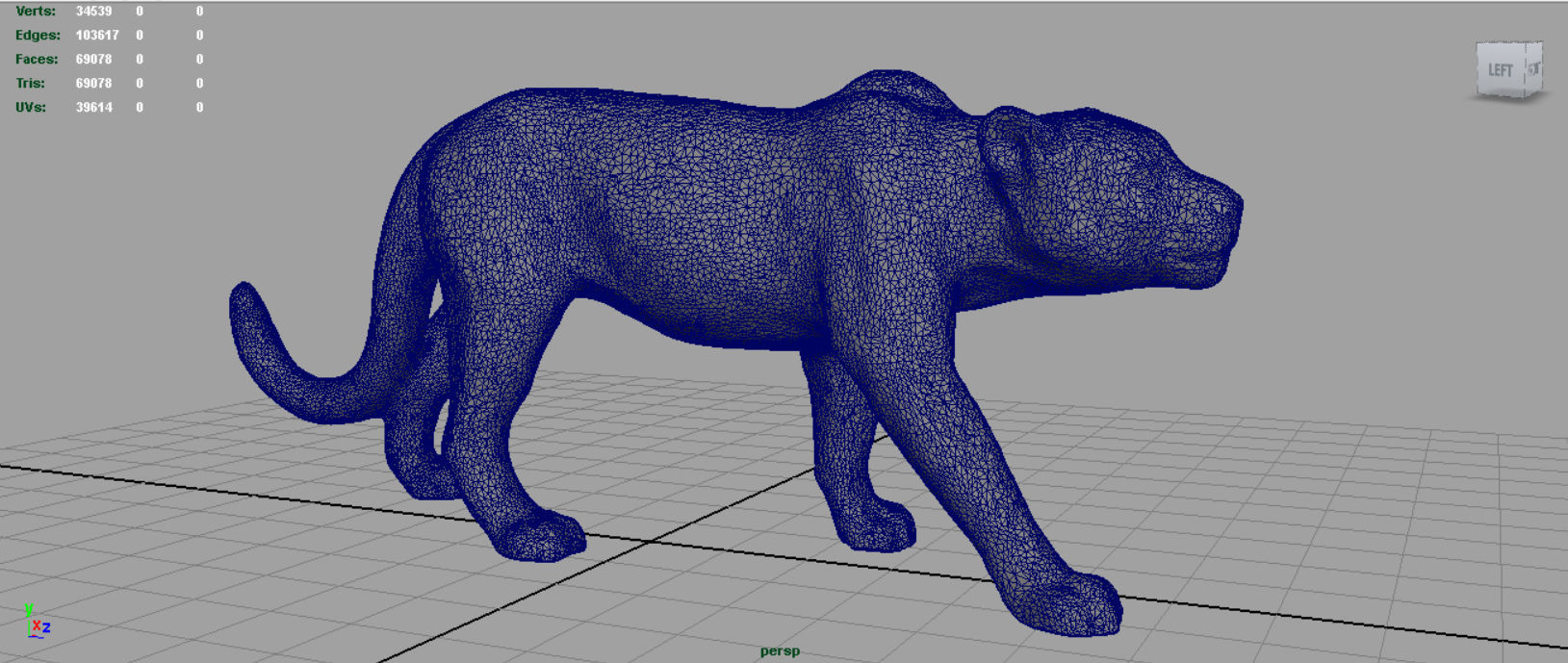1568x663 pixels.
Task: Click the XYZ axis orientation gizmo
Action: click(x=37, y=623)
